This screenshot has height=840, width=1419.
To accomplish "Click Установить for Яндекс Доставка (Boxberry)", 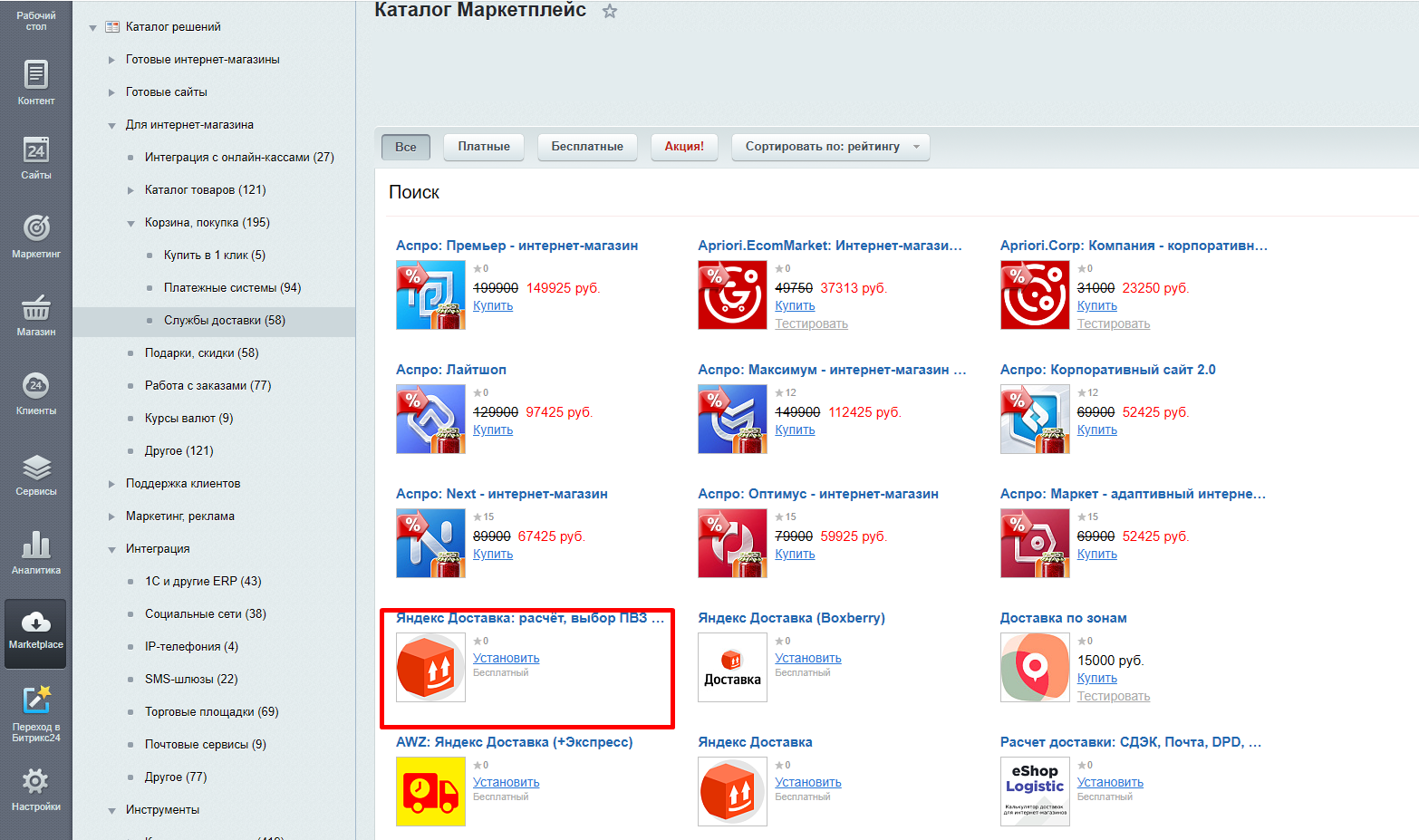I will [x=808, y=659].
